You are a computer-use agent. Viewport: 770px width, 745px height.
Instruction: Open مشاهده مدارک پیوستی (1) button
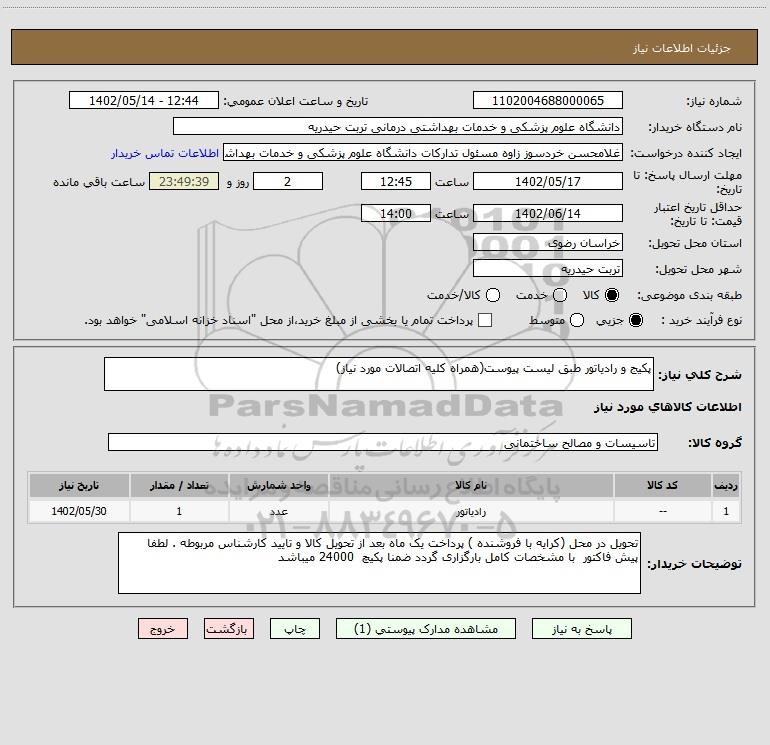click(426, 629)
